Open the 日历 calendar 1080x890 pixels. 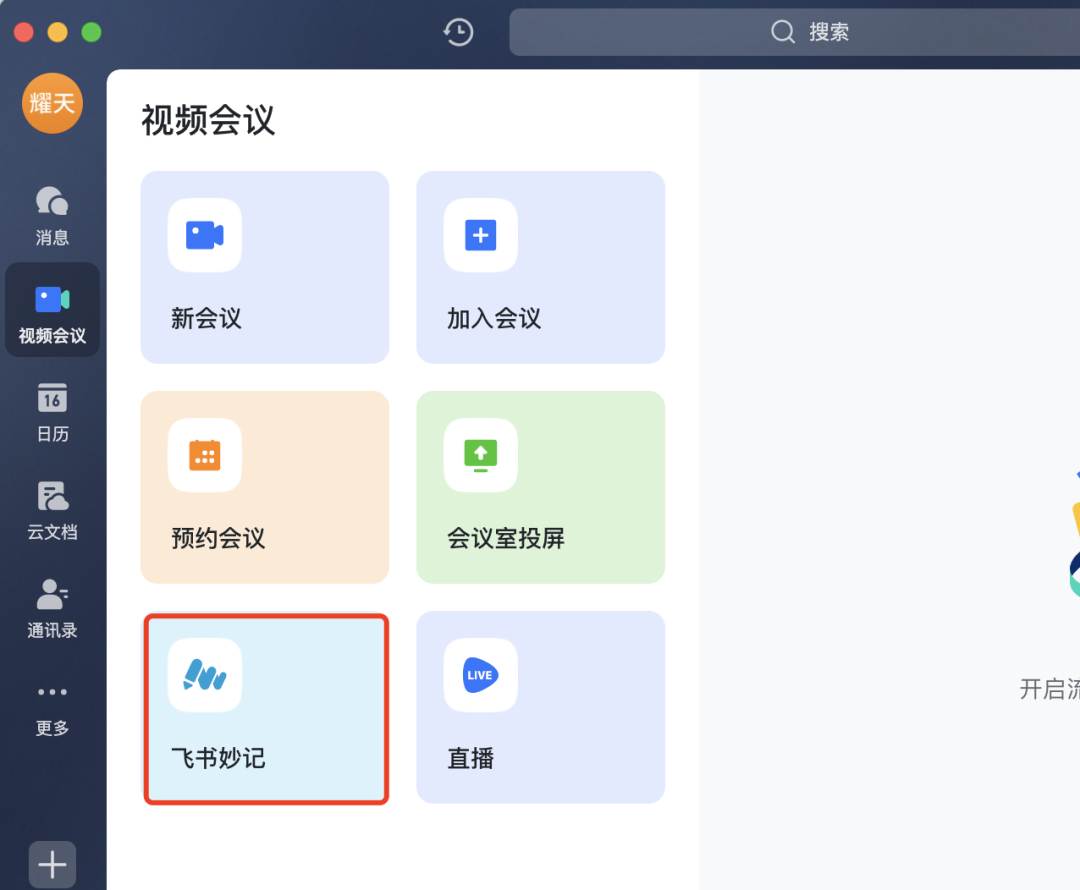click(x=52, y=410)
